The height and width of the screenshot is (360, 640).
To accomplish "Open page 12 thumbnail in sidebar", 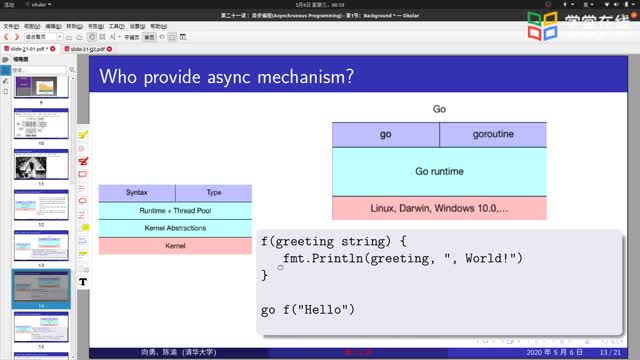I will pos(41,206).
